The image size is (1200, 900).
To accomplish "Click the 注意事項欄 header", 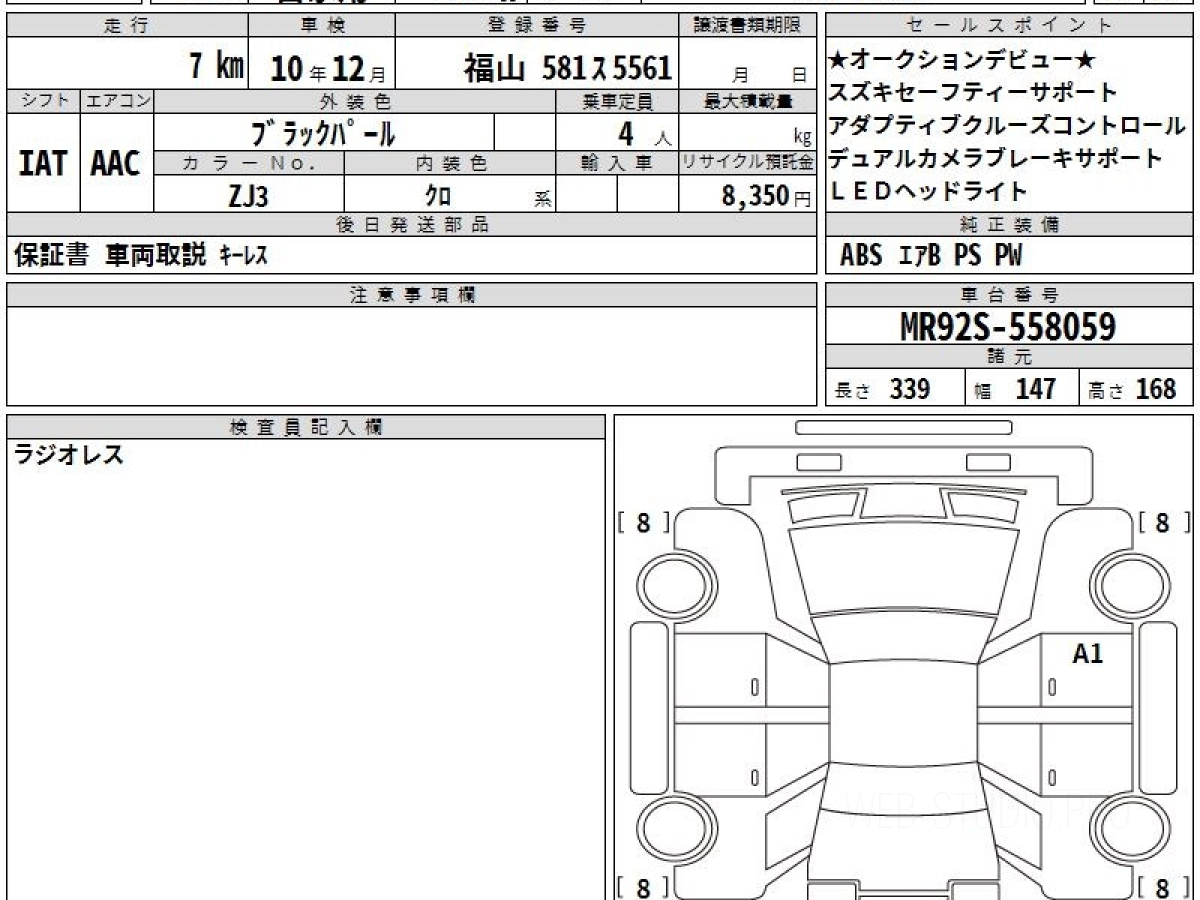I will [411, 295].
